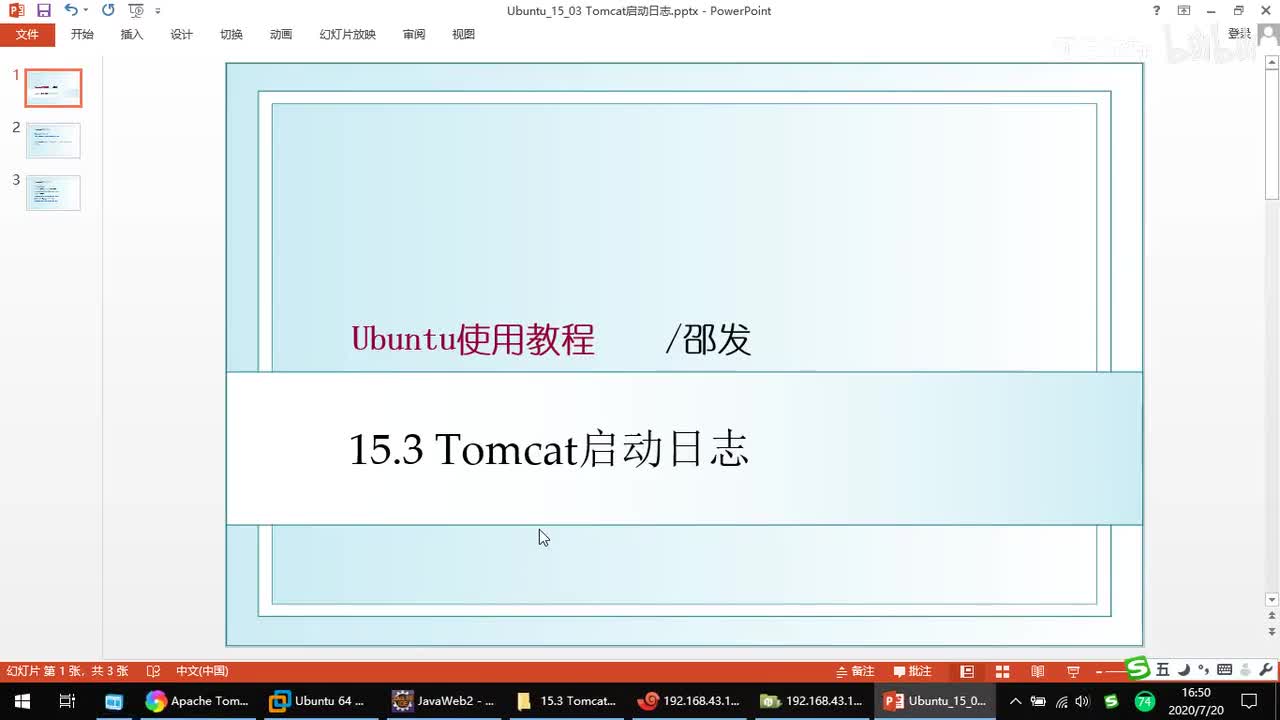Switch to the 切换 ribbon tab
The image size is (1280, 720).
click(231, 34)
